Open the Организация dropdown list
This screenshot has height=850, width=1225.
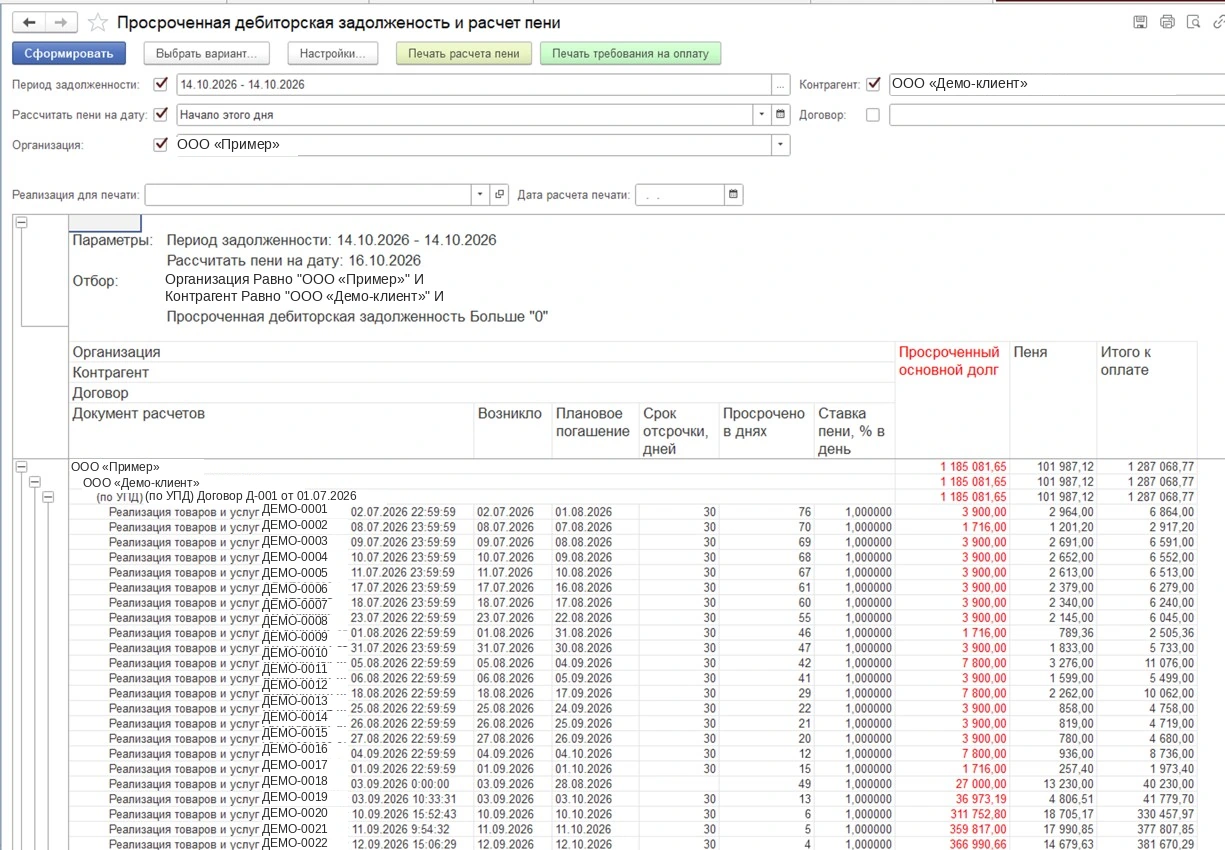coord(781,145)
